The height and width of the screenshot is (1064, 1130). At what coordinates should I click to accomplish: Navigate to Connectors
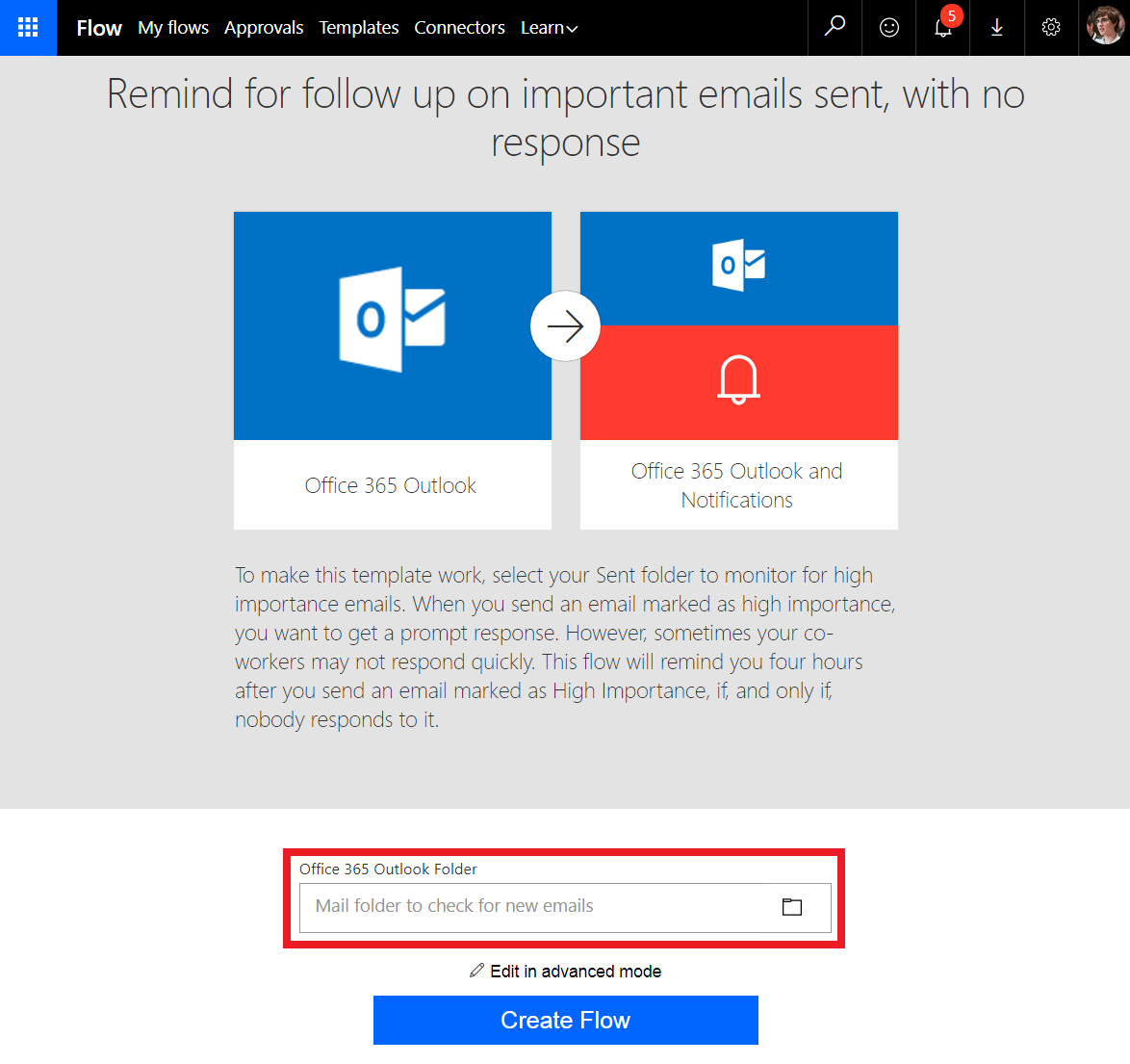459,28
